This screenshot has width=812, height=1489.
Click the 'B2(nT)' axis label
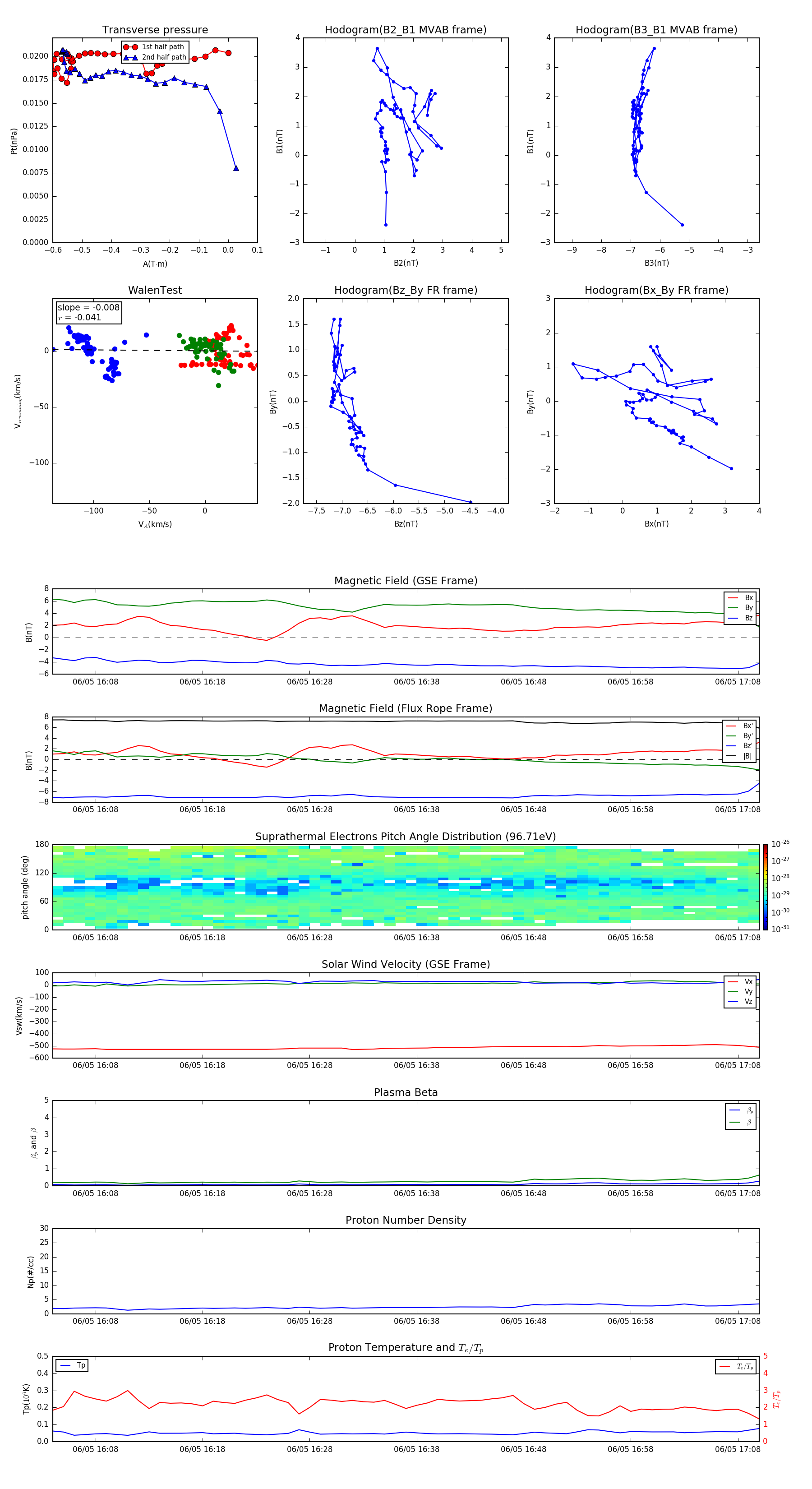pyautogui.click(x=406, y=263)
